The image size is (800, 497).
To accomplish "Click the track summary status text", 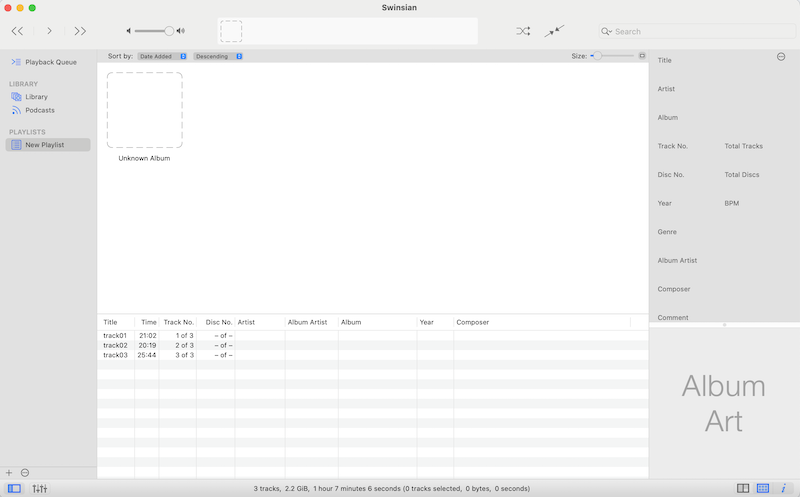I will pos(392,488).
